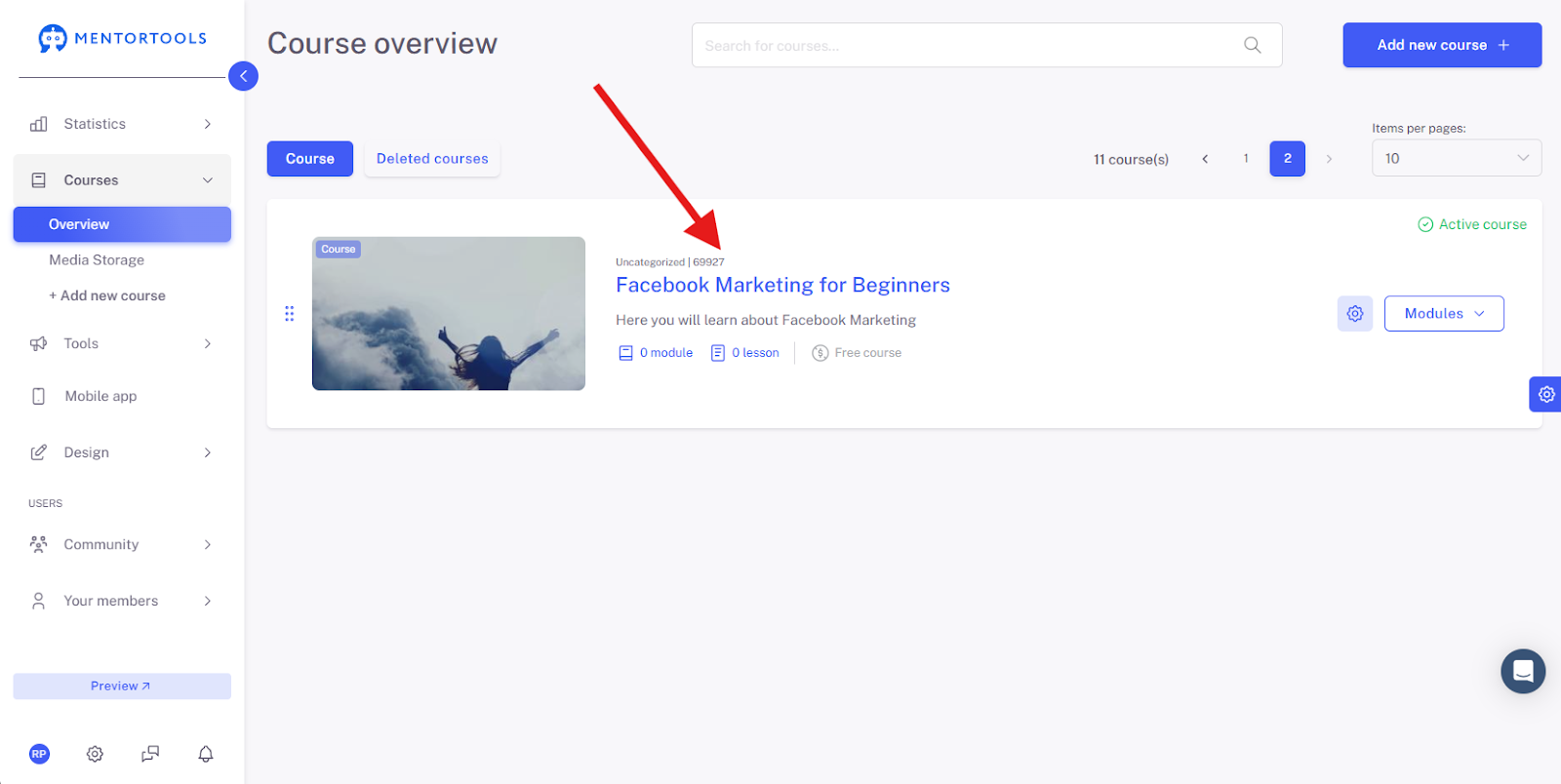This screenshot has width=1561, height=784.
Task: Switch to the Course tab
Action: click(310, 159)
